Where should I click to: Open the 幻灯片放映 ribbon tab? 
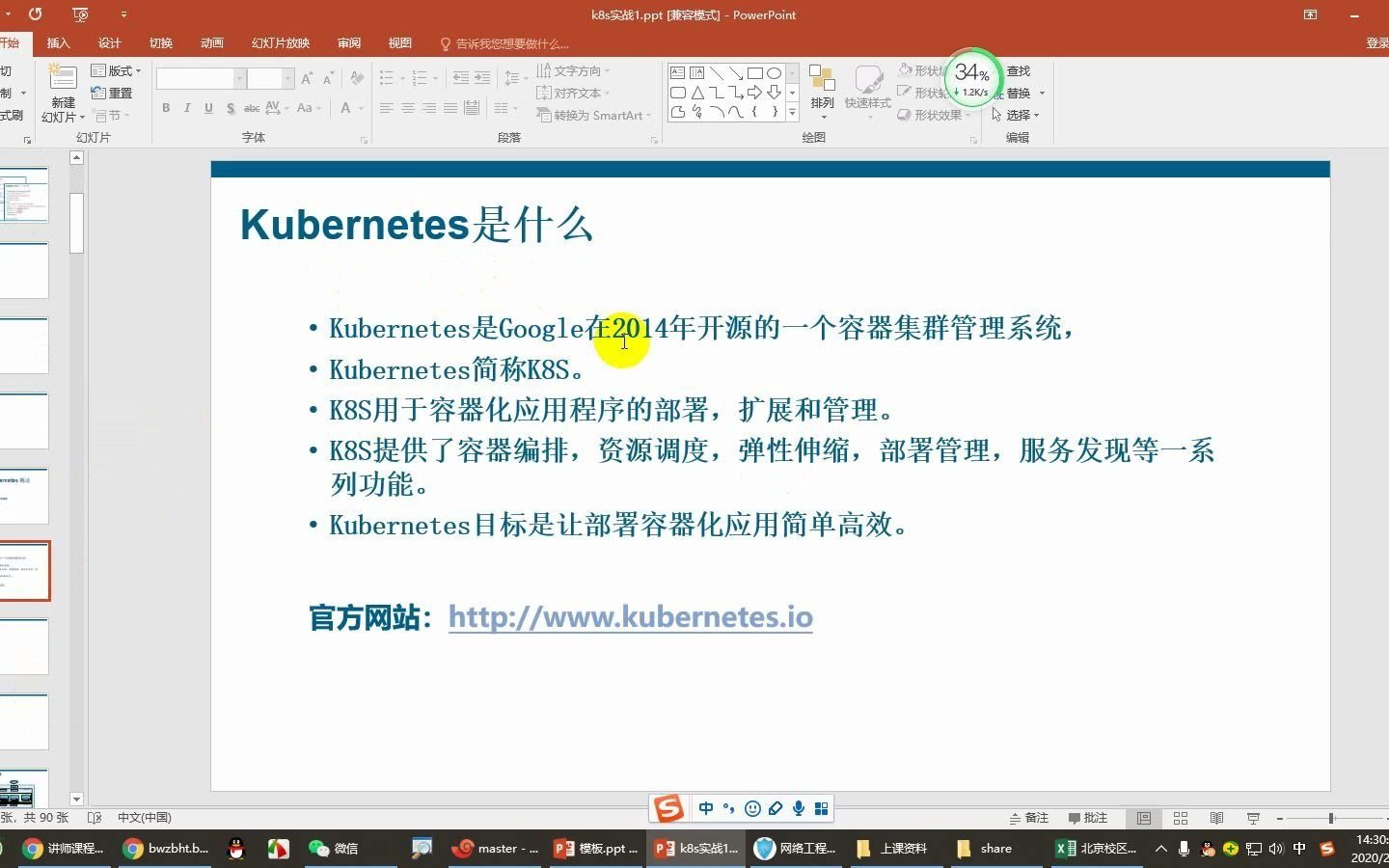279,42
